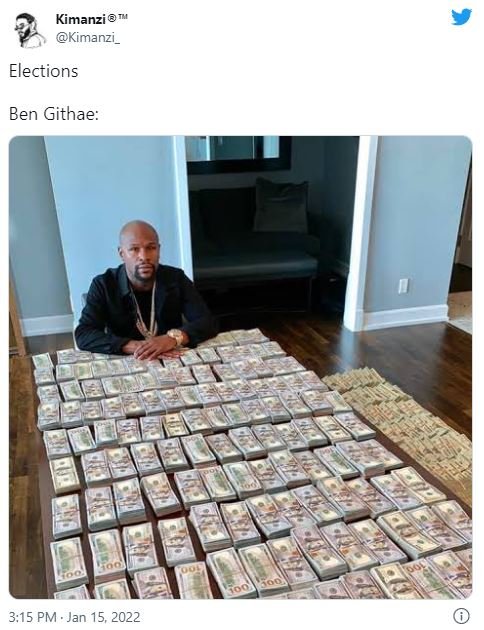Click the Jan 15, 2022 date

(x=103, y=617)
